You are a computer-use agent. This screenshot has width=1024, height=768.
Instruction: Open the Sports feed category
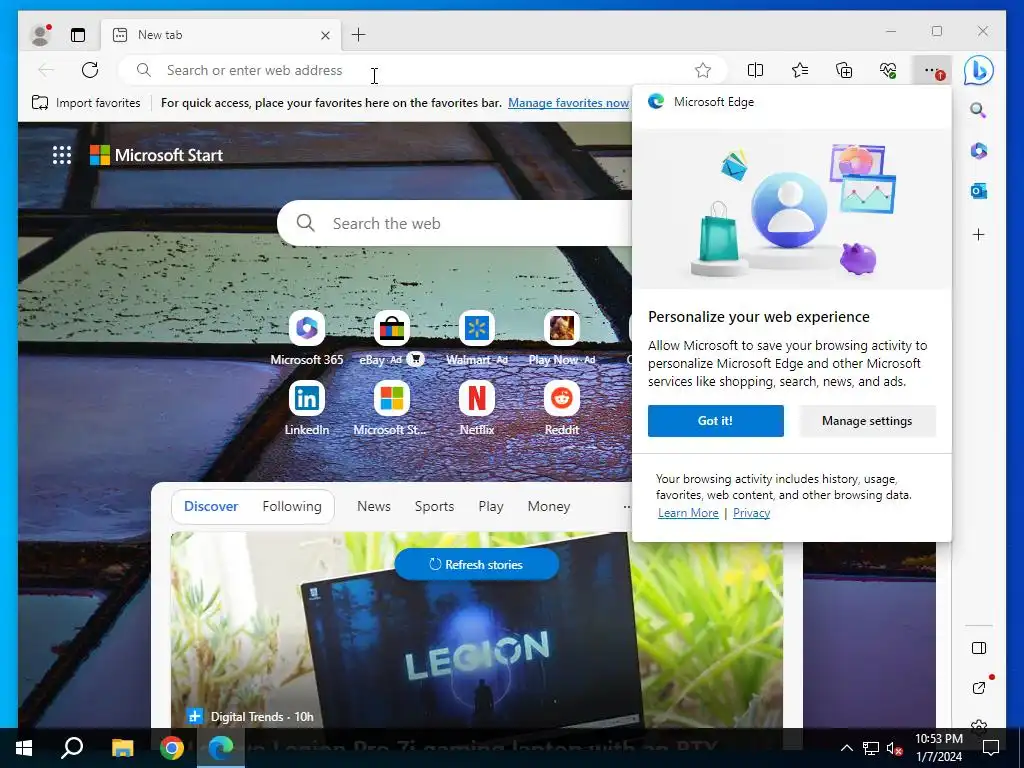[434, 506]
